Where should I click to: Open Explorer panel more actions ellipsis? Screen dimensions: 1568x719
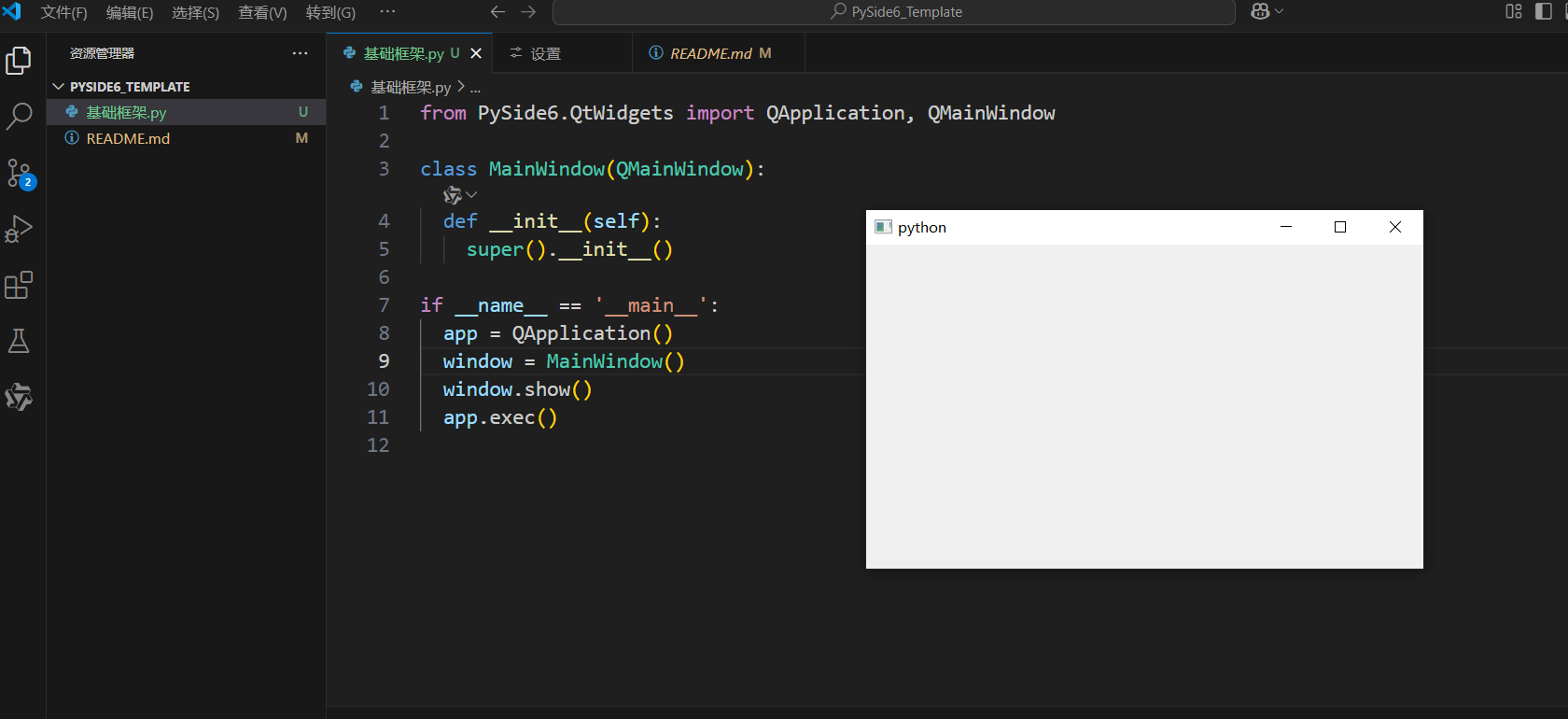[300, 53]
